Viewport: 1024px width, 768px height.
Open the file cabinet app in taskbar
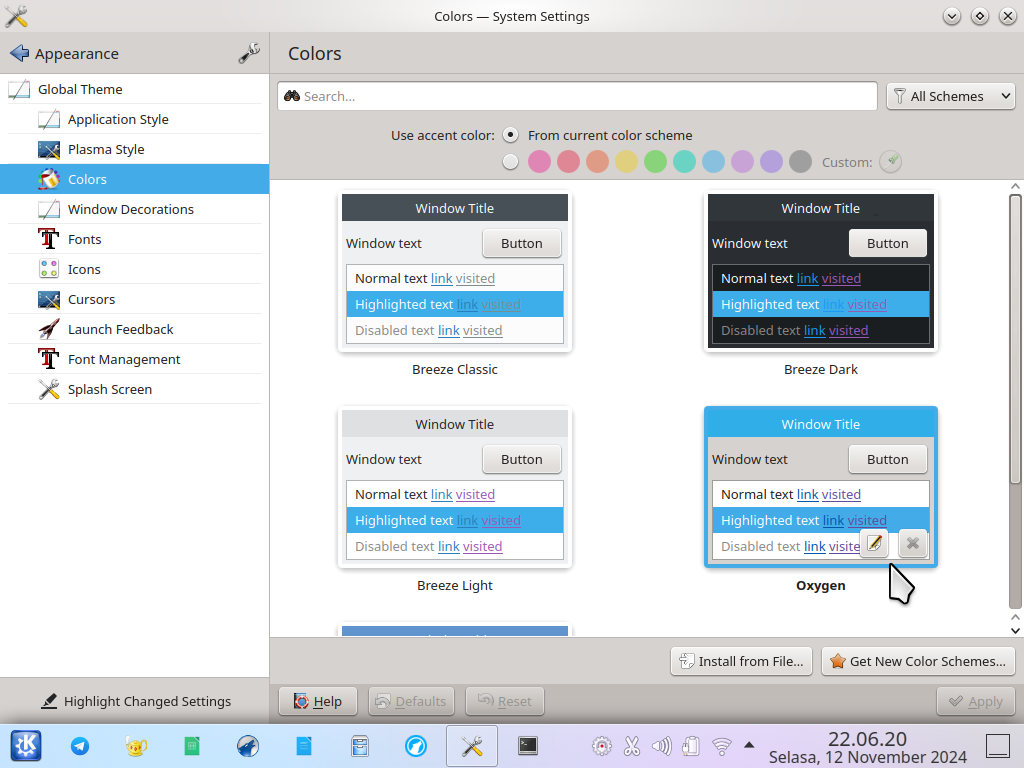(x=360, y=746)
